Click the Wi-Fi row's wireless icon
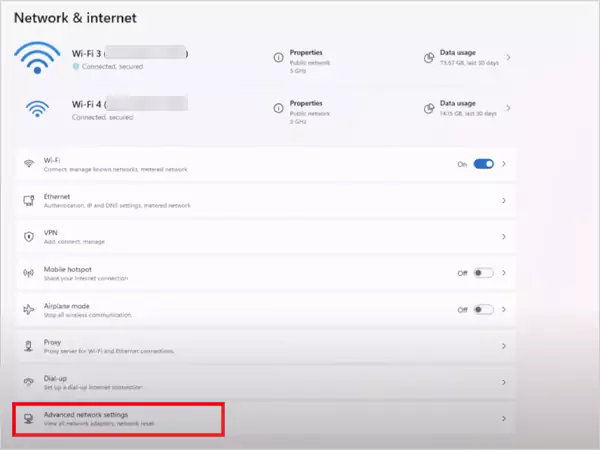This screenshot has height=450, width=600. [29, 164]
